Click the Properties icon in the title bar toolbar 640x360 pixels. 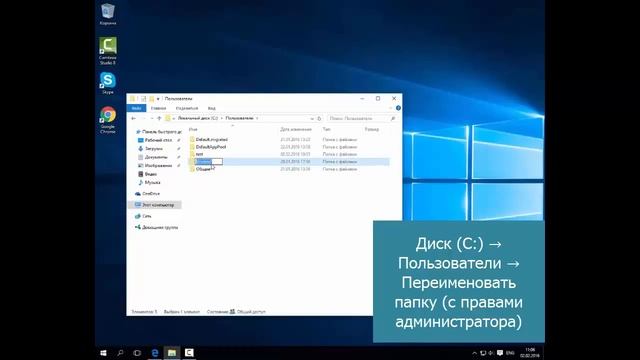(x=143, y=99)
